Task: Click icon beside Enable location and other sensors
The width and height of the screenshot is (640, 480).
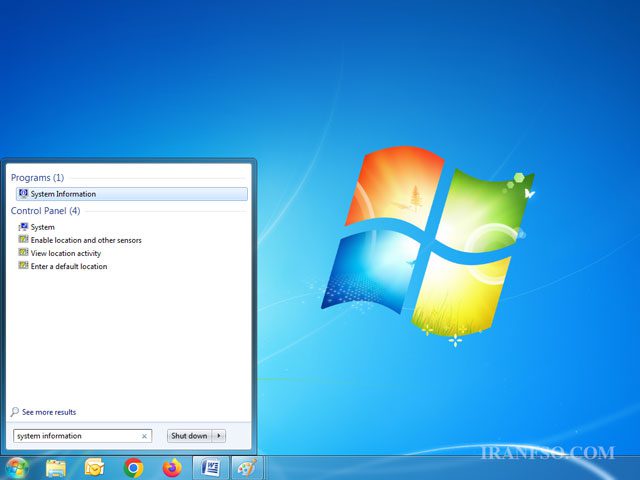Action: (x=23, y=240)
